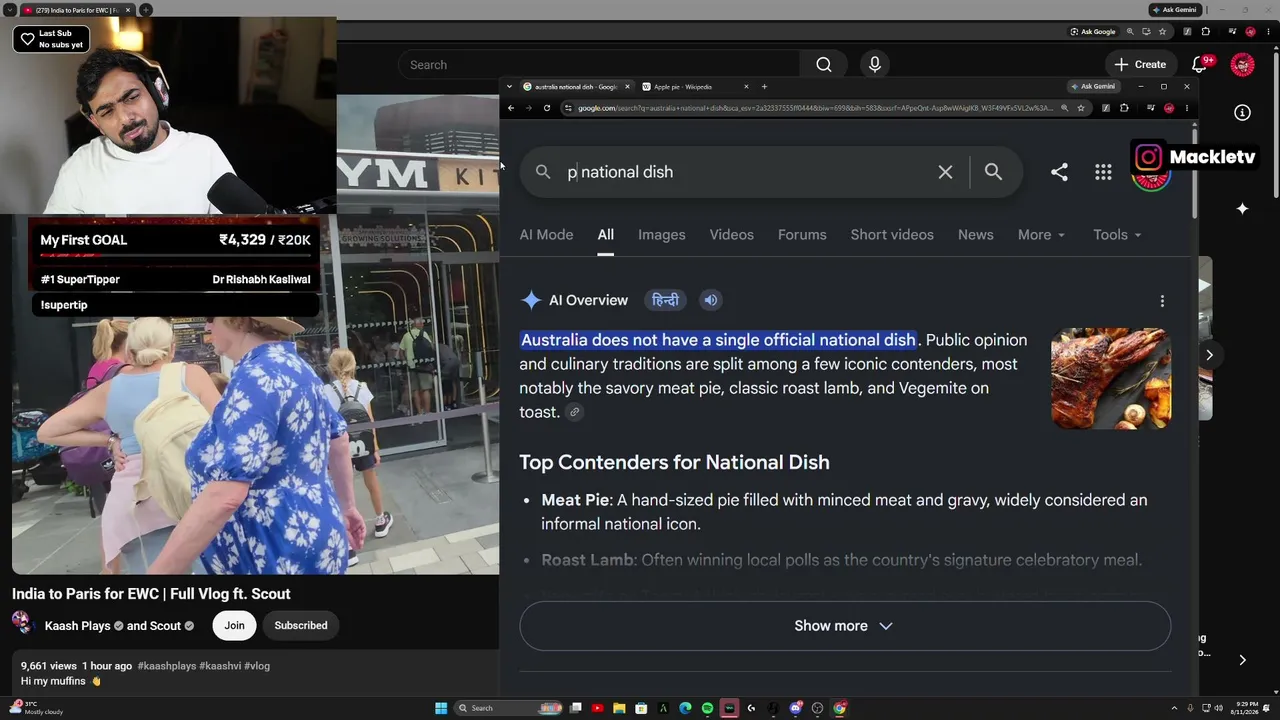Image resolution: width=1280 pixels, height=720 pixels.
Task: Click the Join button for the channel
Action: click(x=234, y=625)
